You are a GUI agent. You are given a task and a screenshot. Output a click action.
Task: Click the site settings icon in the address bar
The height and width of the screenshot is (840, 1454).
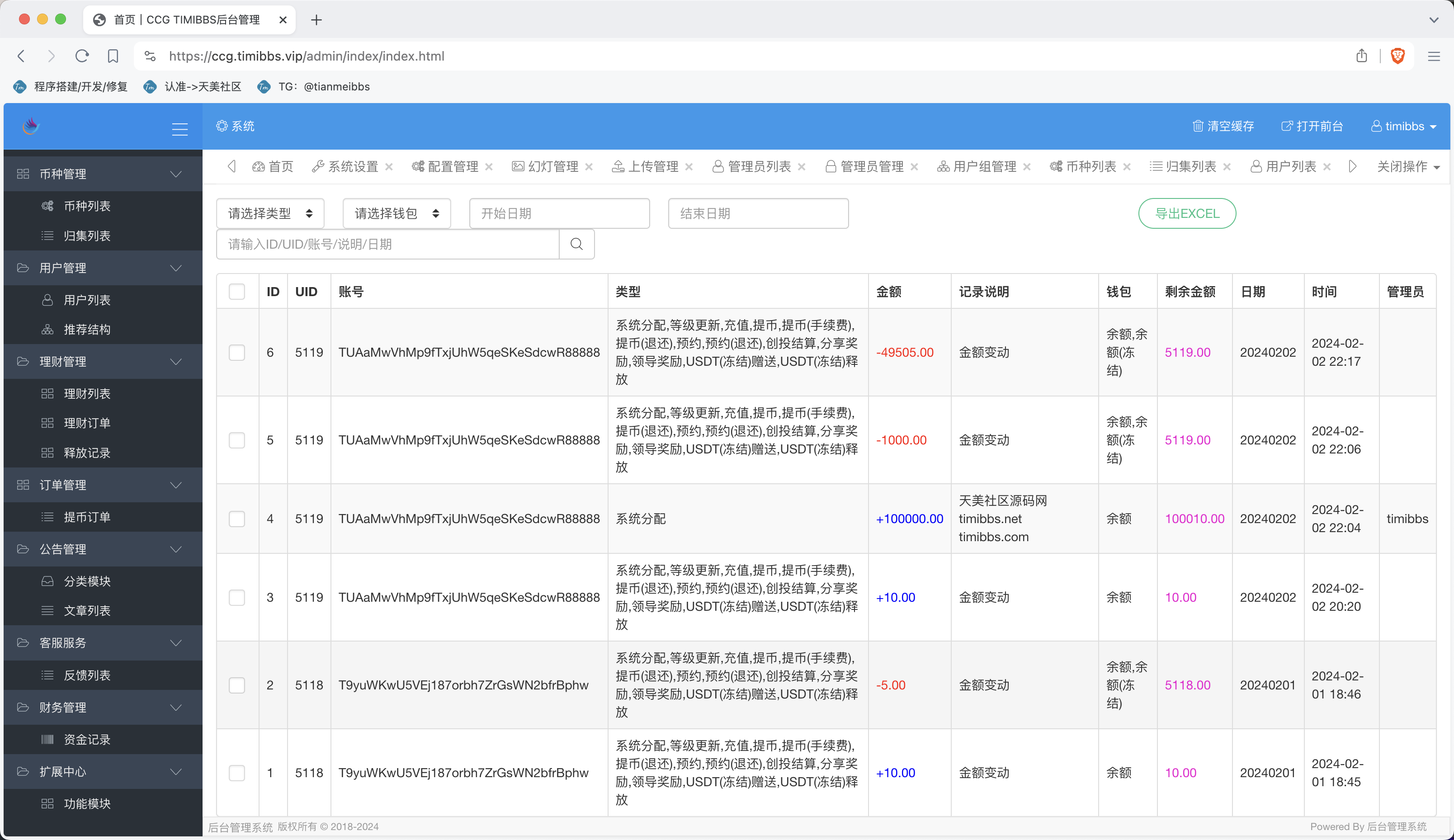150,56
